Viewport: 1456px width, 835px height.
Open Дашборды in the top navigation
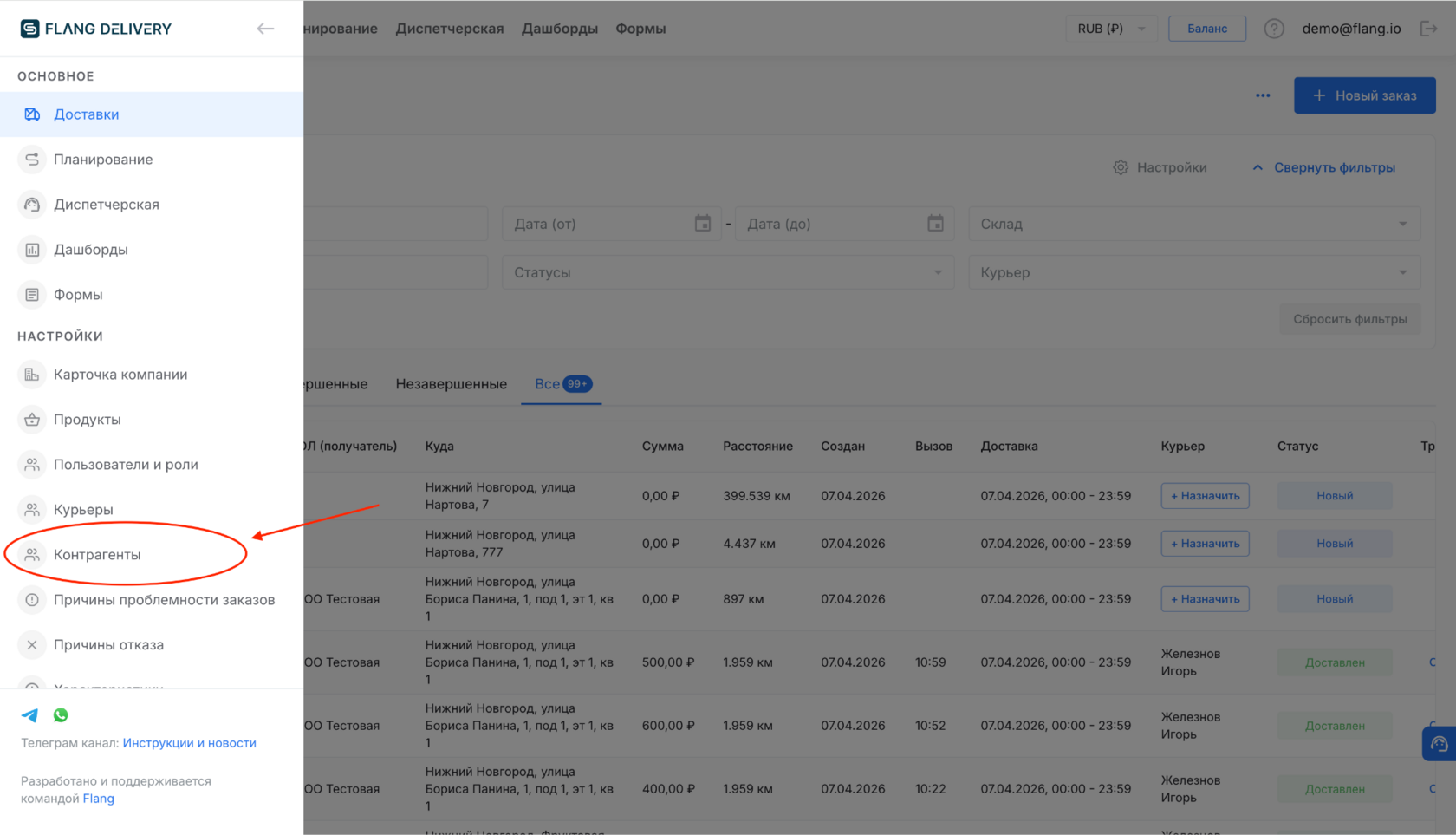click(560, 29)
